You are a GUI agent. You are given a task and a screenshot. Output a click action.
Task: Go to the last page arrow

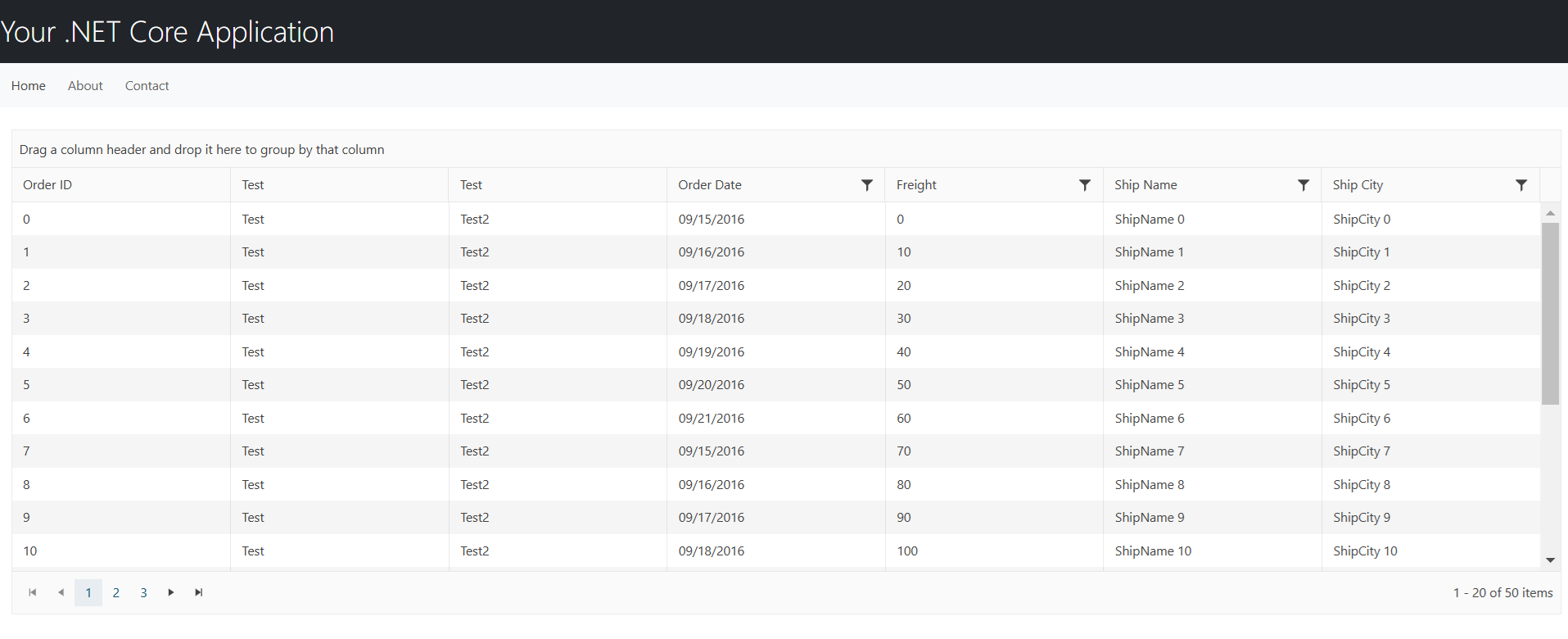pos(199,592)
